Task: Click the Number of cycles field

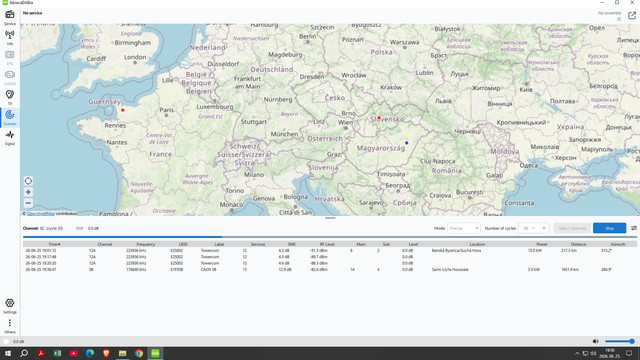Action: 534,228
